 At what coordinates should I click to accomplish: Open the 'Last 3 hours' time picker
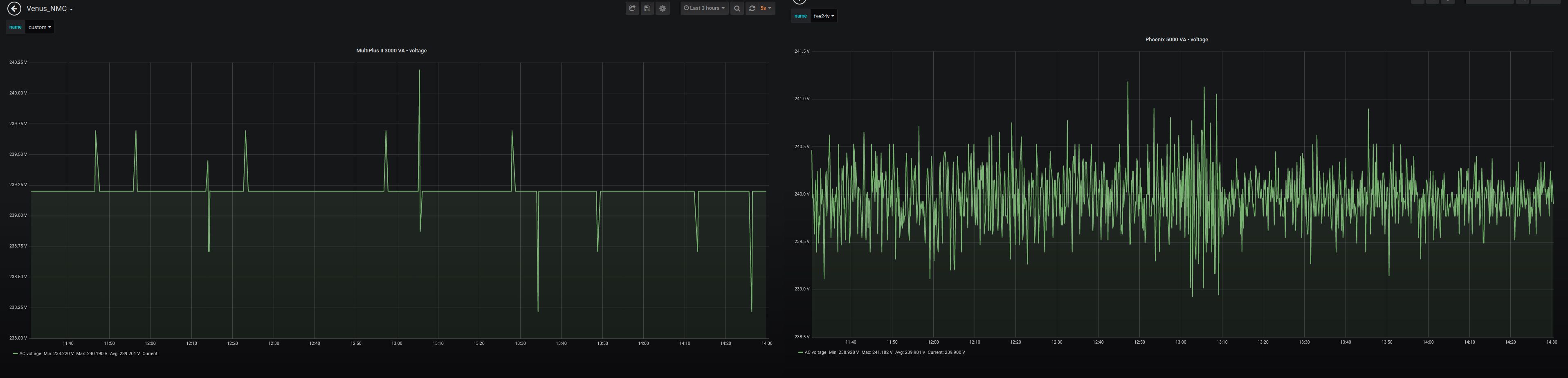coord(704,9)
